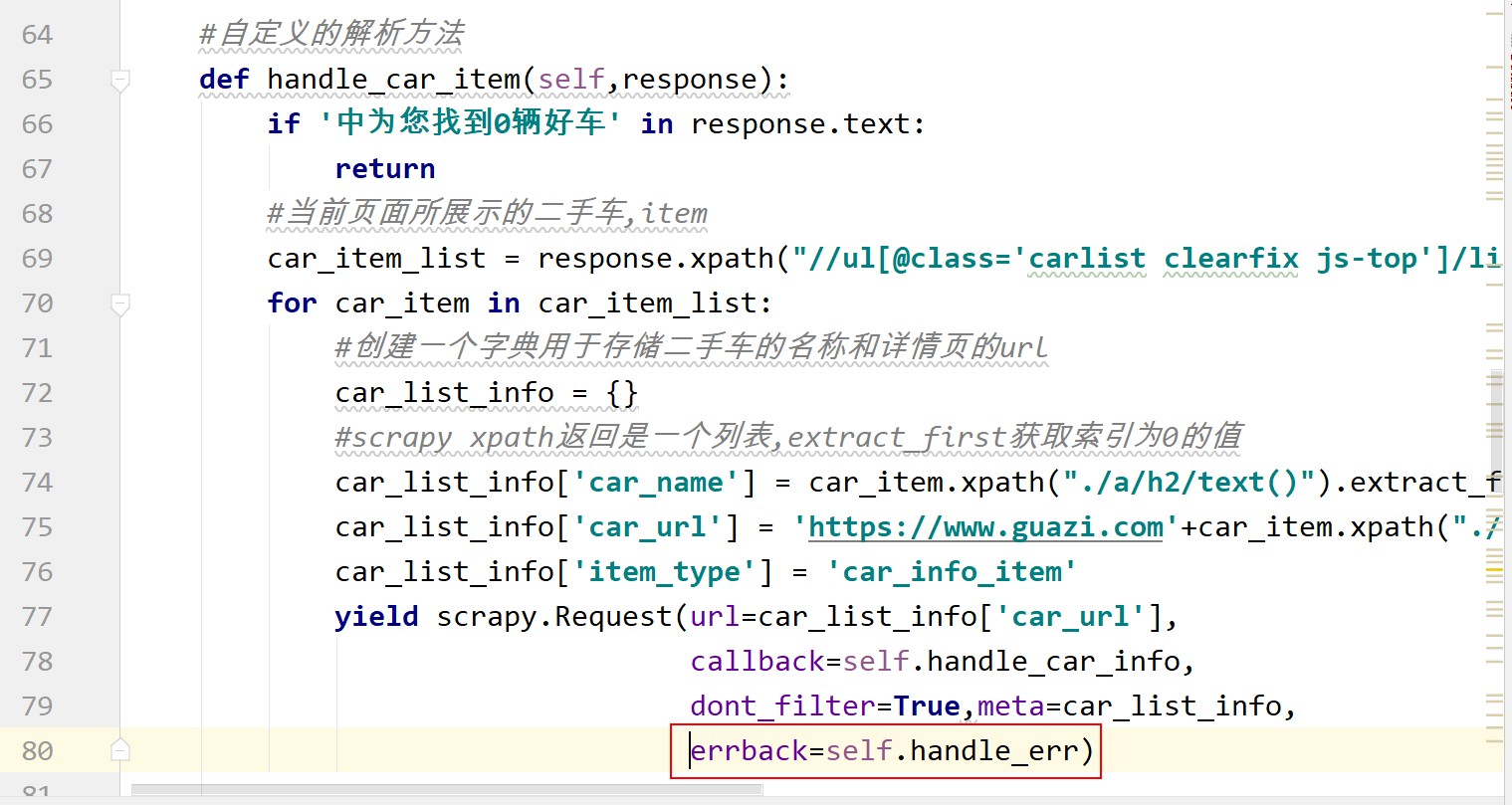This screenshot has width=1512, height=805.
Task: Click comment mentioning extract_first on line 73
Action: click(x=788, y=437)
